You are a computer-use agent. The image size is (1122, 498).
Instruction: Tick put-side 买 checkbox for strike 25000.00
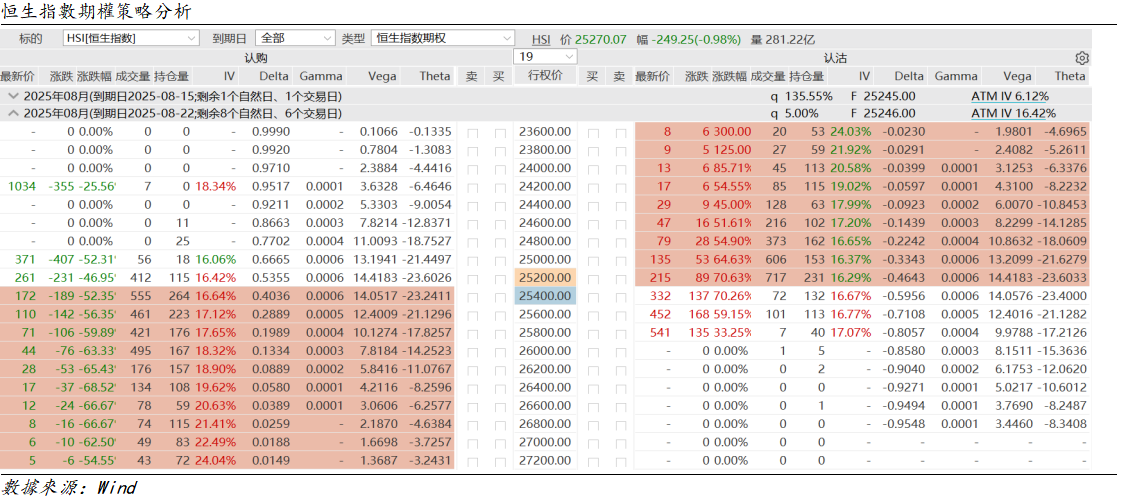(592, 260)
